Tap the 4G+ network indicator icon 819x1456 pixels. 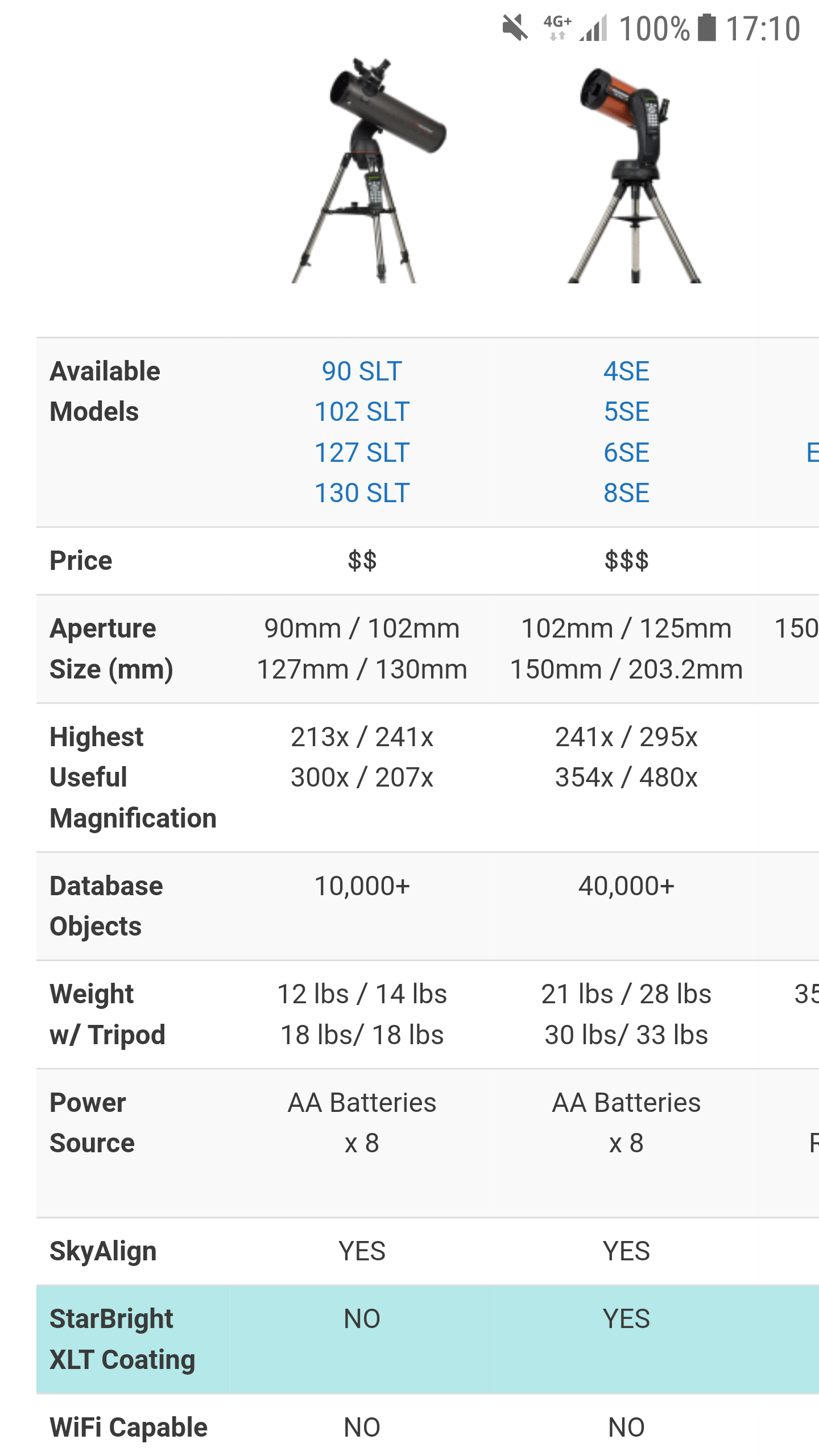557,28
